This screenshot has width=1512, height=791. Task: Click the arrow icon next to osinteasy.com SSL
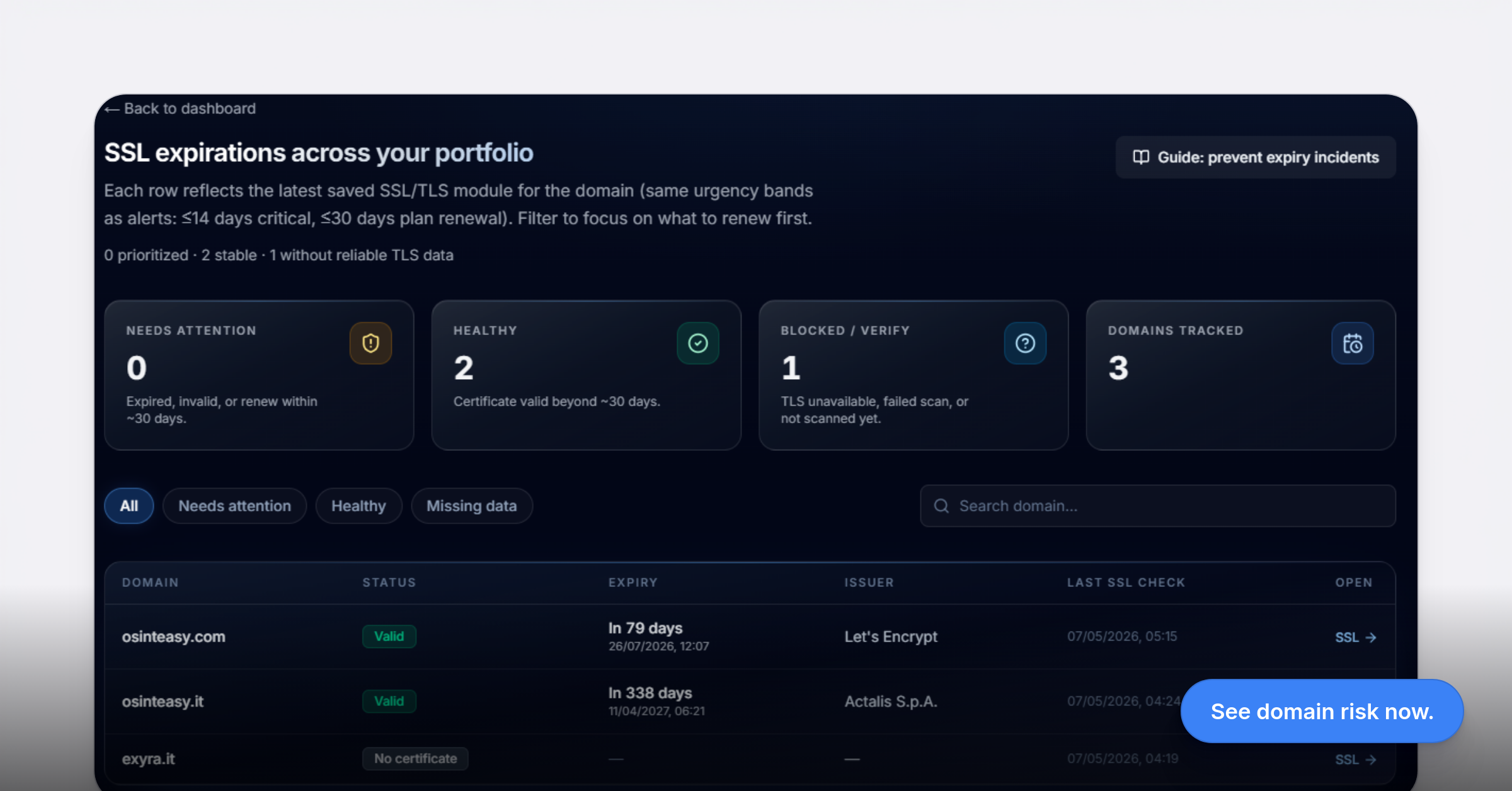pyautogui.click(x=1371, y=637)
